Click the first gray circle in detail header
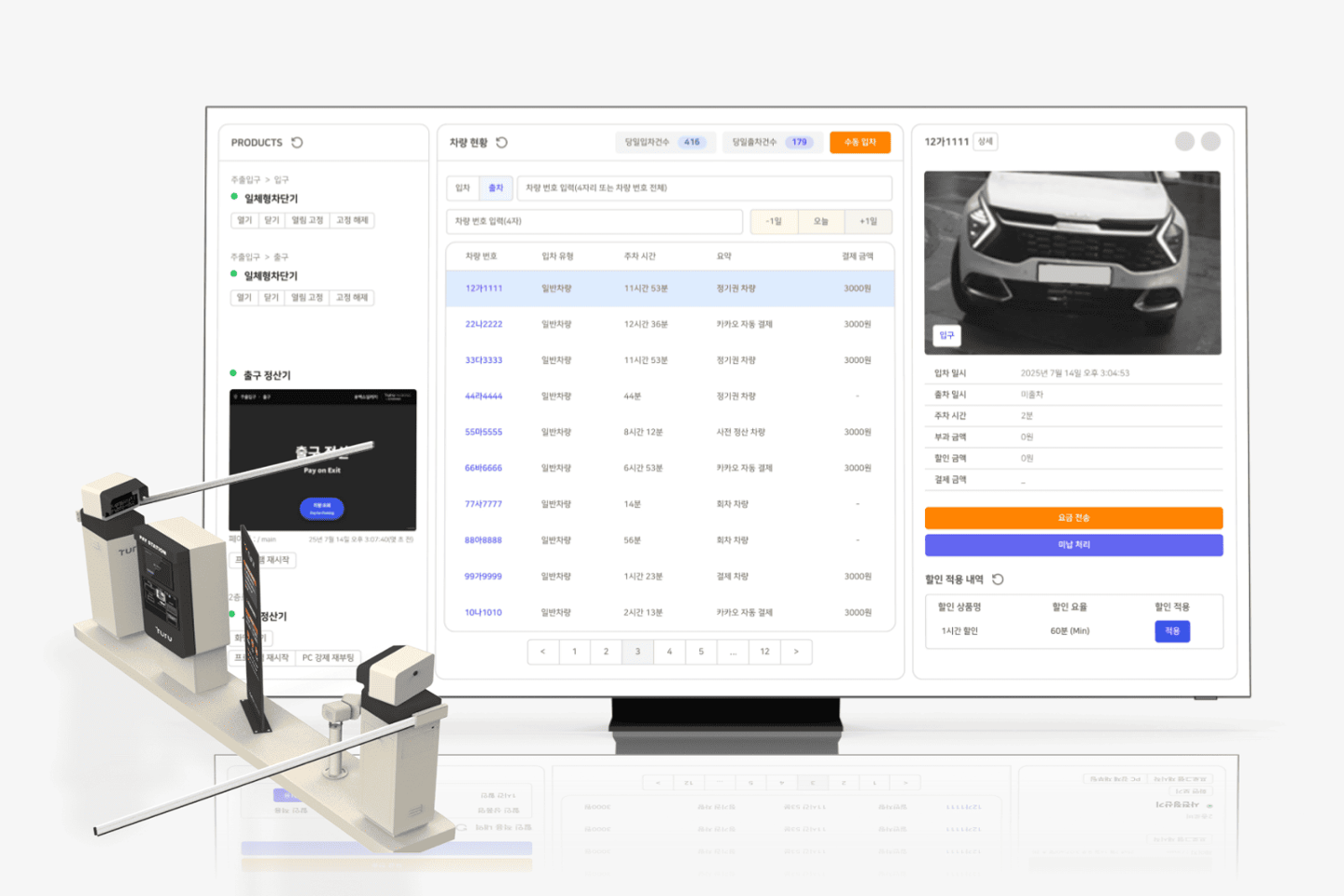Screen dimensions: 1344x896 (x=1184, y=141)
